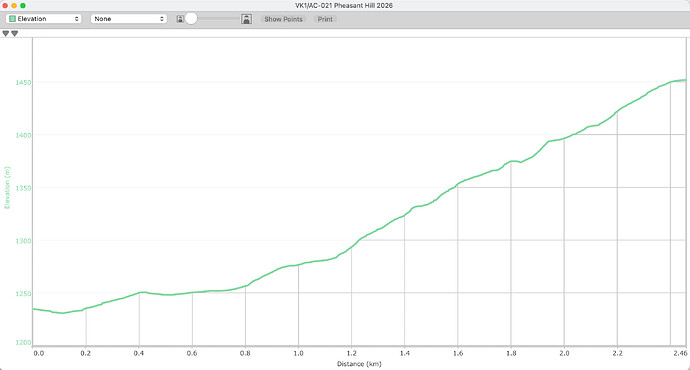
Task: Click the Distance (km) axis title
Action: [359, 364]
